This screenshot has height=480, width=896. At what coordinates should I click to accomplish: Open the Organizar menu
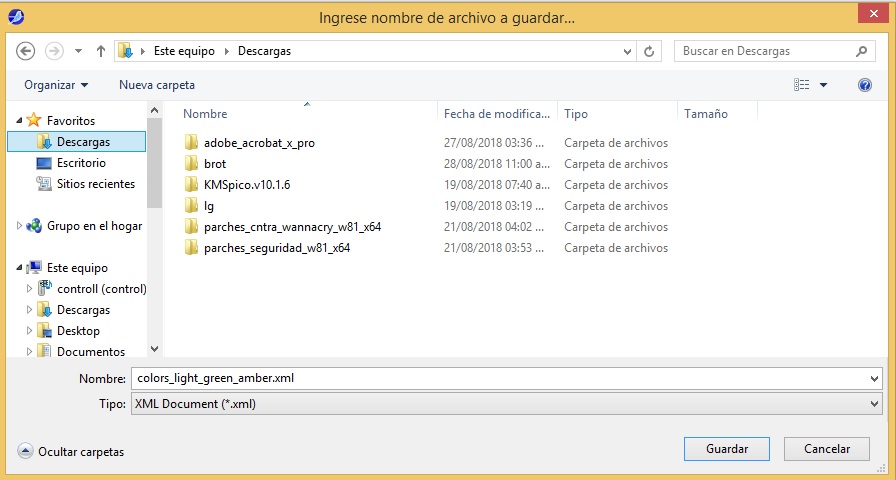tap(56, 85)
